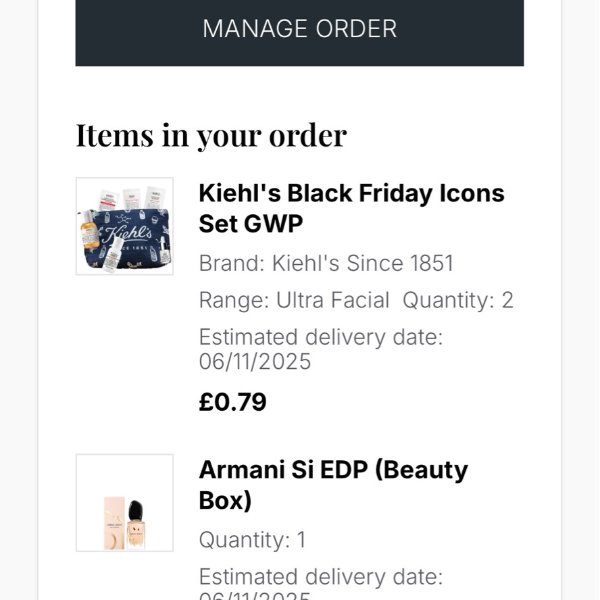Click the Armani Si EDP (Beauty Box) title
Viewport: 600px width, 600px height.
pos(333,470)
